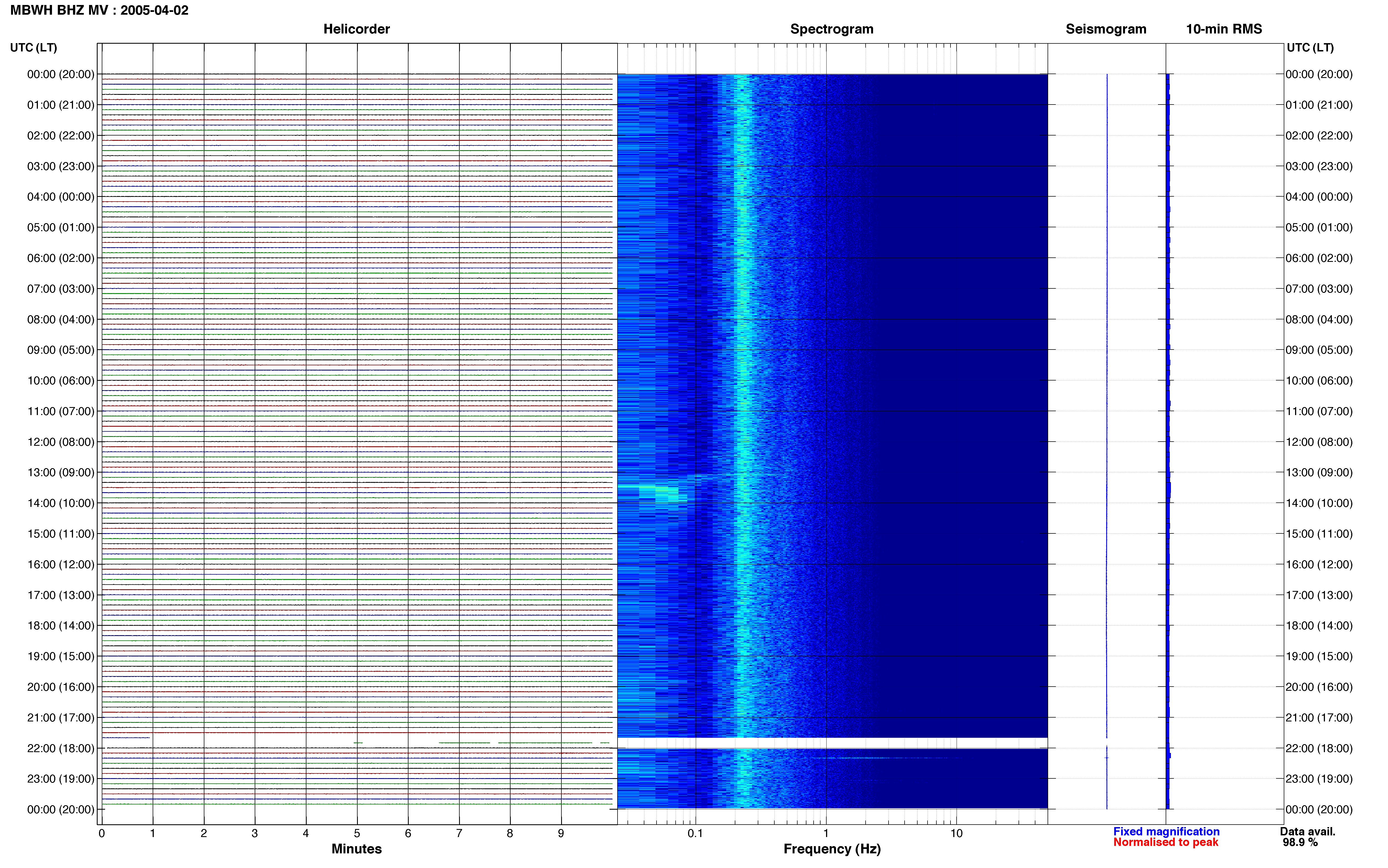The width and height of the screenshot is (1388, 868).
Task: Click the 5 tick on the Minutes axis
Action: 357,833
